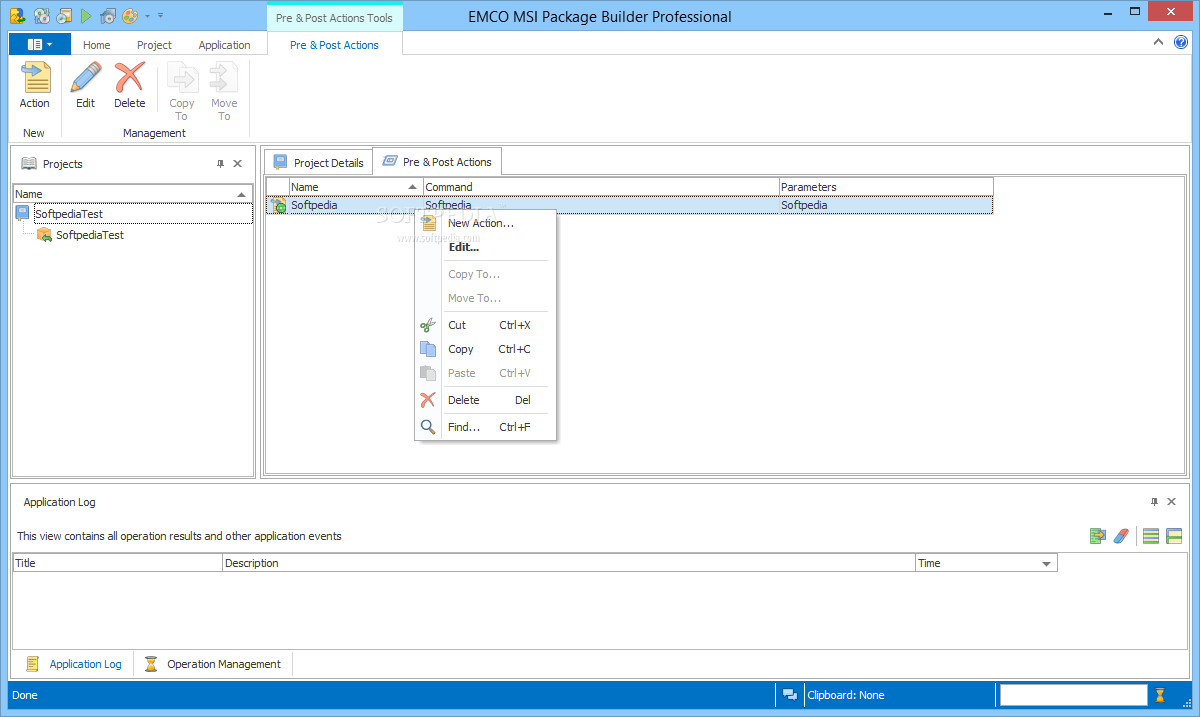Viewport: 1200px width, 717px height.
Task: Close the Projects panel
Action: (237, 164)
